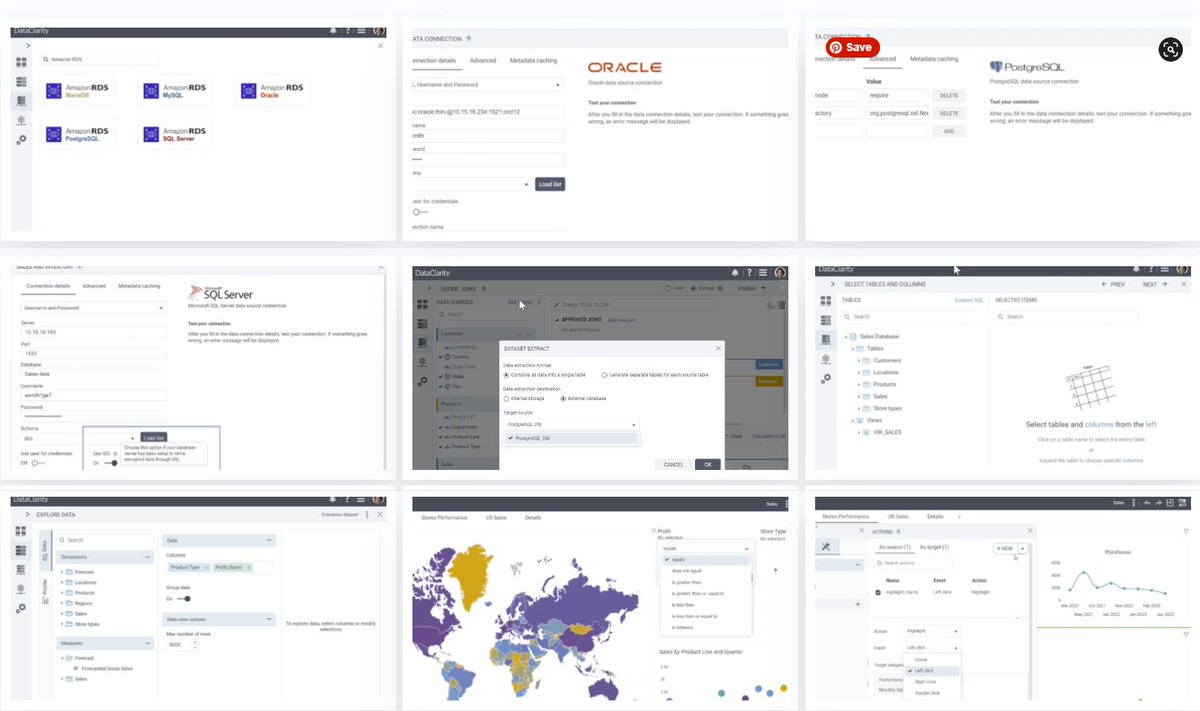Screen dimensions: 1200x711
Task: Open the Event Left click dropdown in Actions
Action: click(x=931, y=648)
